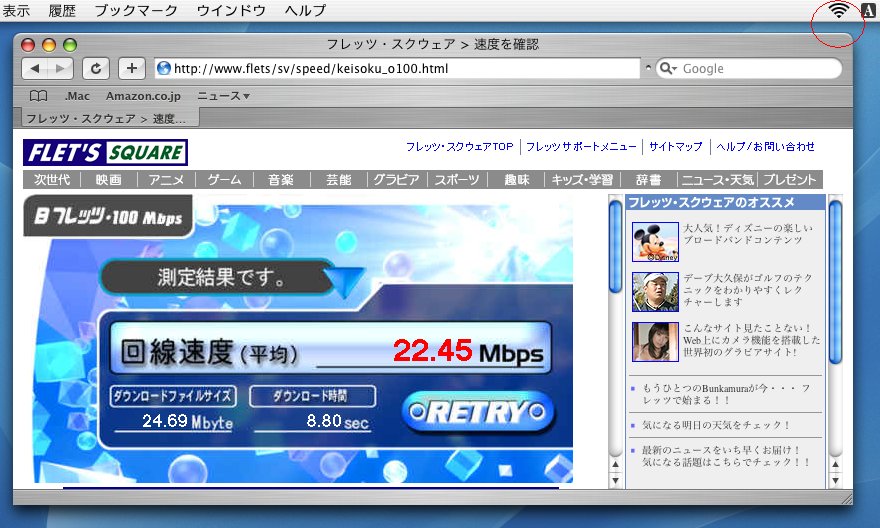Click the Google search field

click(x=749, y=68)
